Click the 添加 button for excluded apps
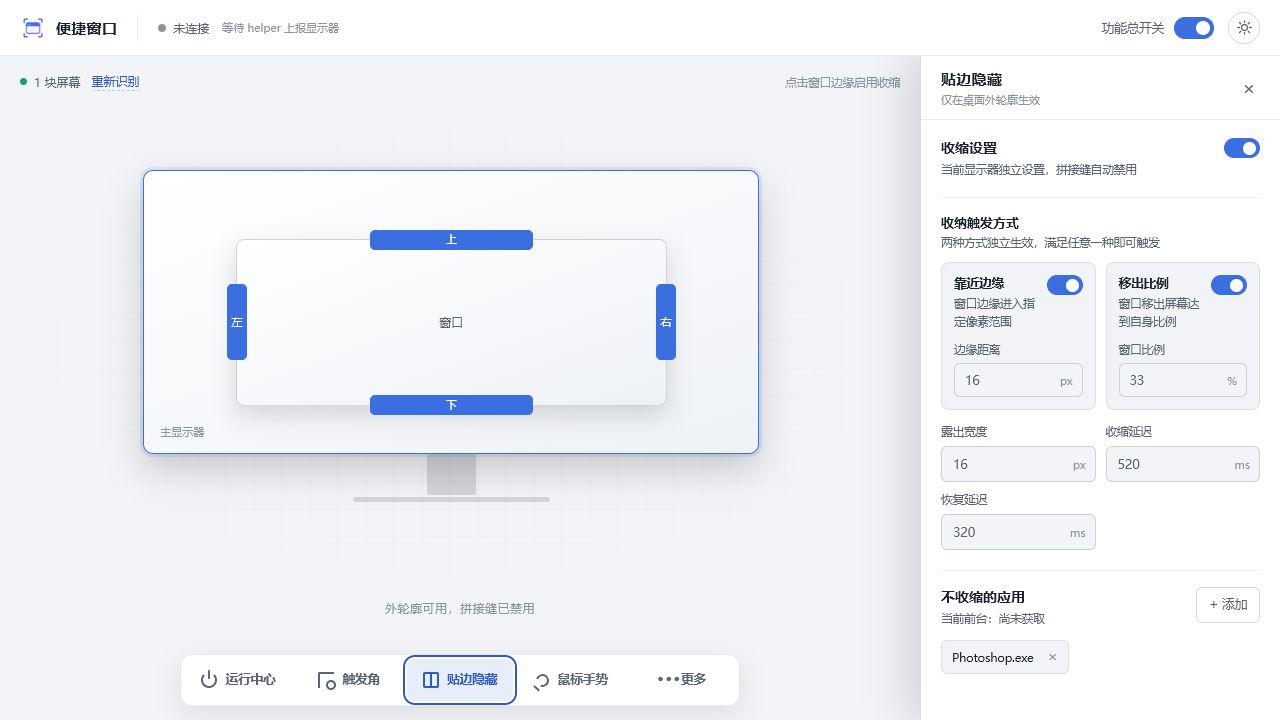1280x720 pixels. pos(1228,605)
